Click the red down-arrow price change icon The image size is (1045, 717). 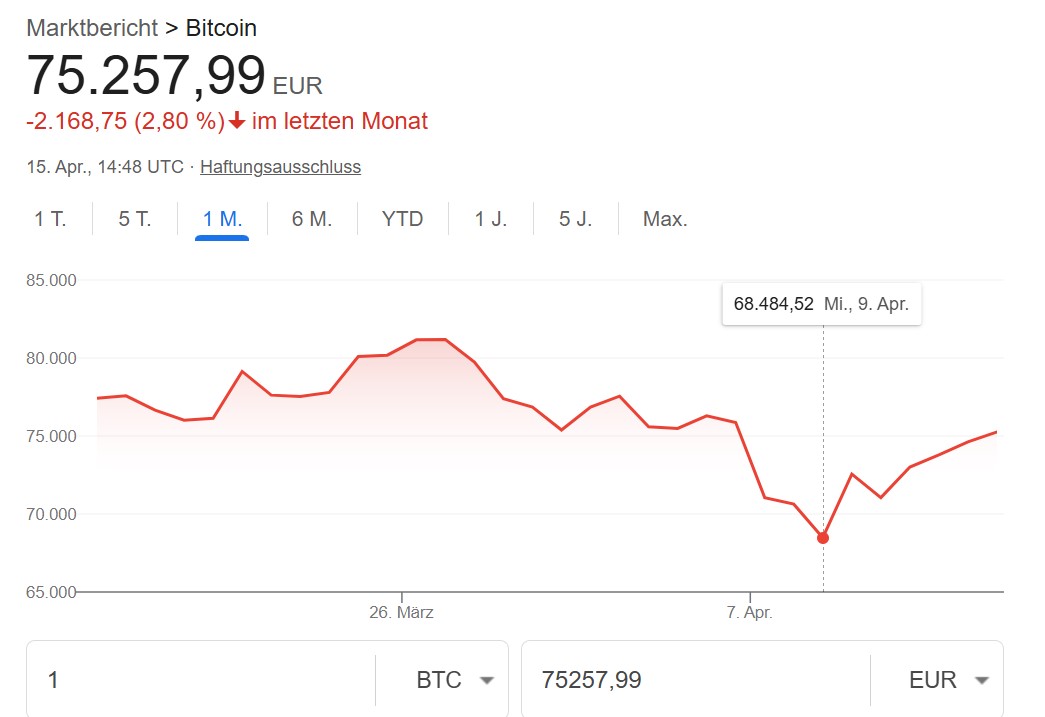(x=237, y=121)
